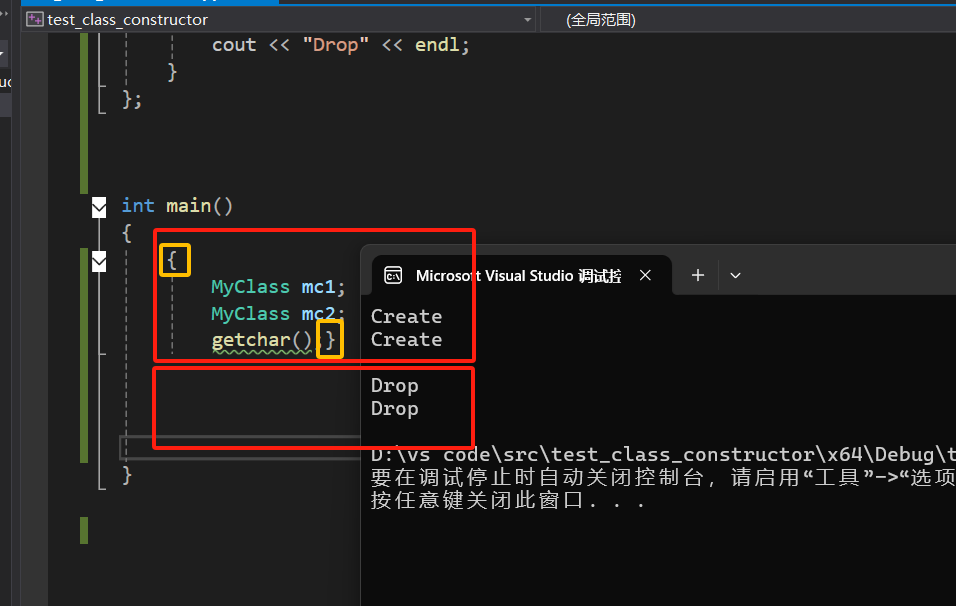Click MyClass type on the mc1 line

pyautogui.click(x=250, y=287)
